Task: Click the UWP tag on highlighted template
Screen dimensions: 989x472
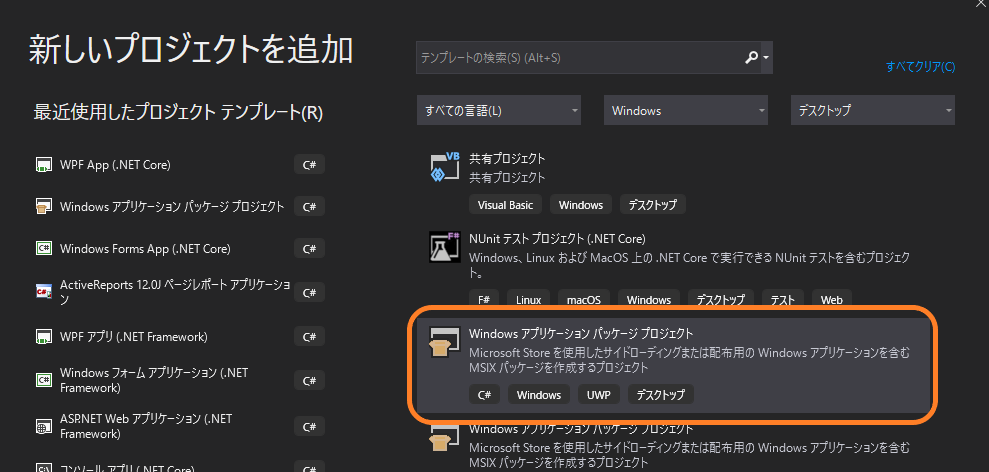Action: coord(599,395)
